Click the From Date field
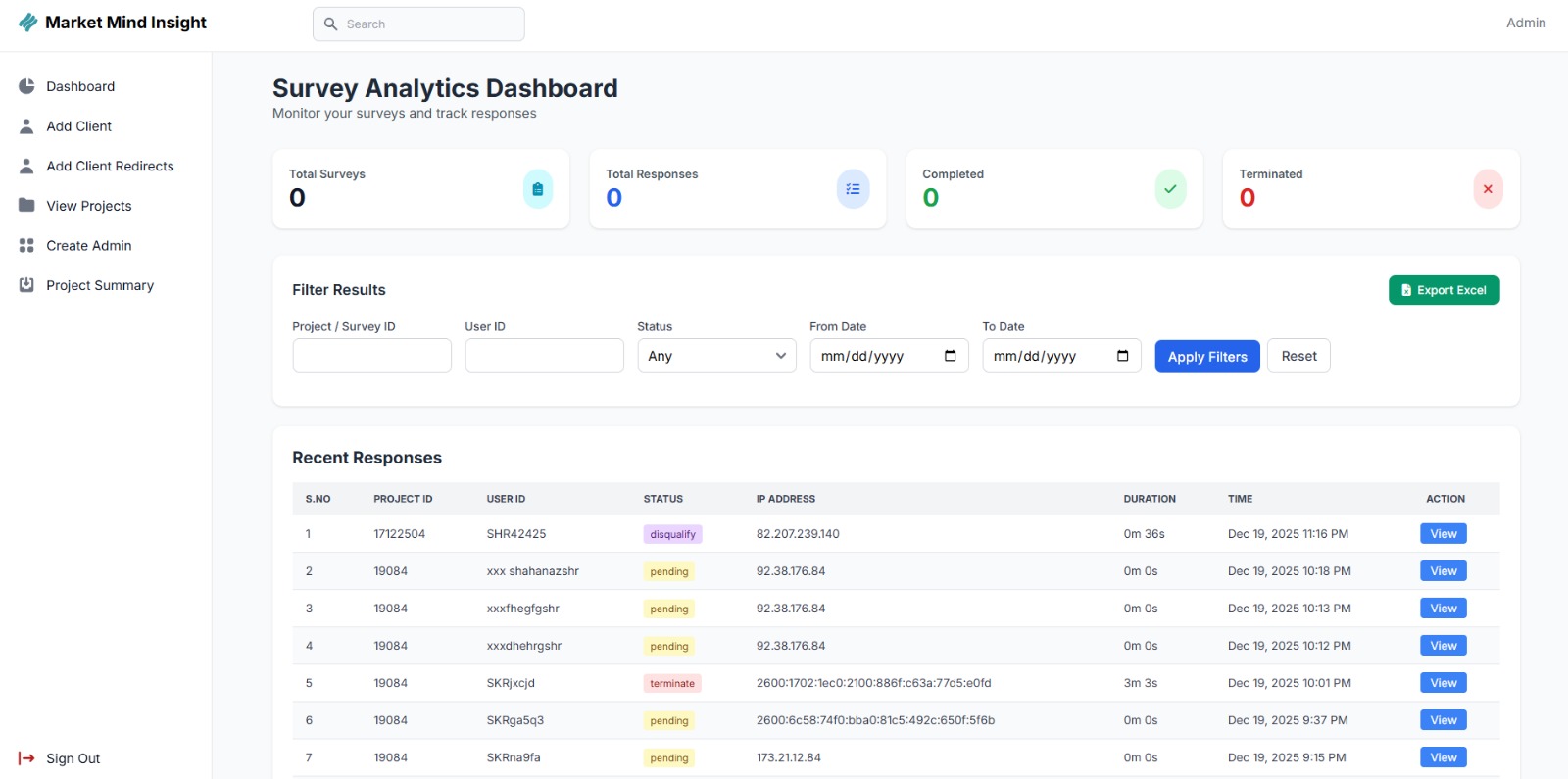This screenshot has width=1568, height=779. 889,356
